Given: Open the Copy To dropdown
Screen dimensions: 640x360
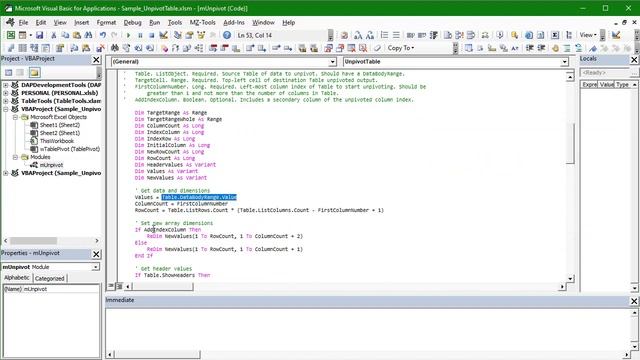Looking at the screenshot, I should [401, 48].
